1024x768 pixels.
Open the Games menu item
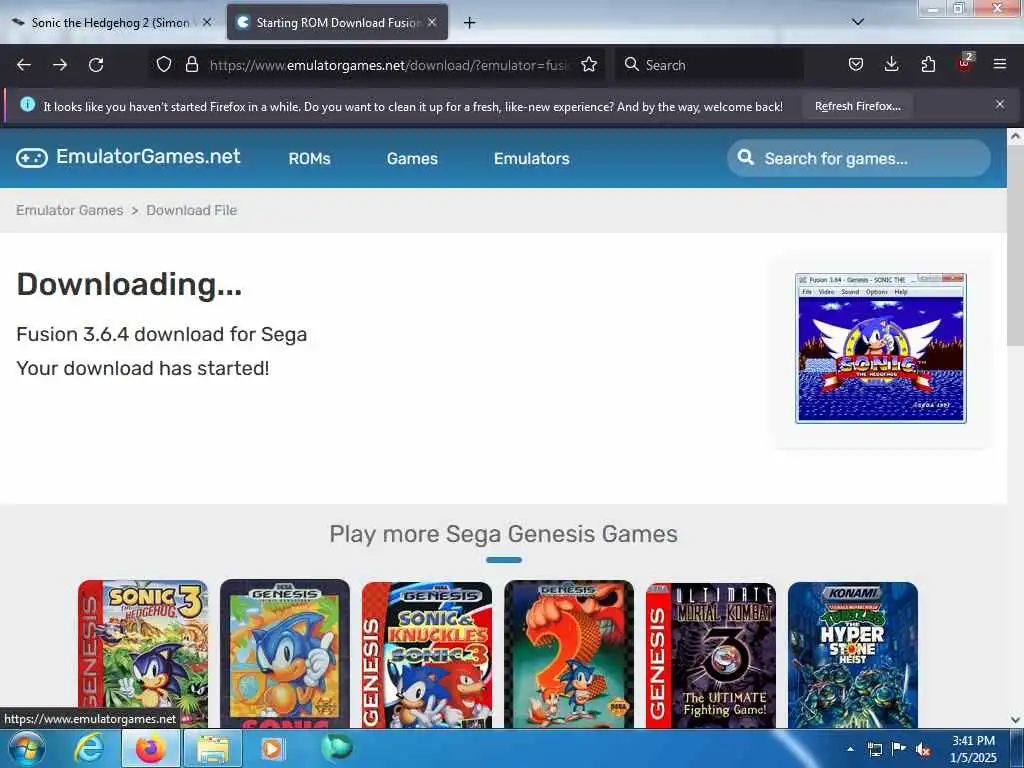[412, 159]
